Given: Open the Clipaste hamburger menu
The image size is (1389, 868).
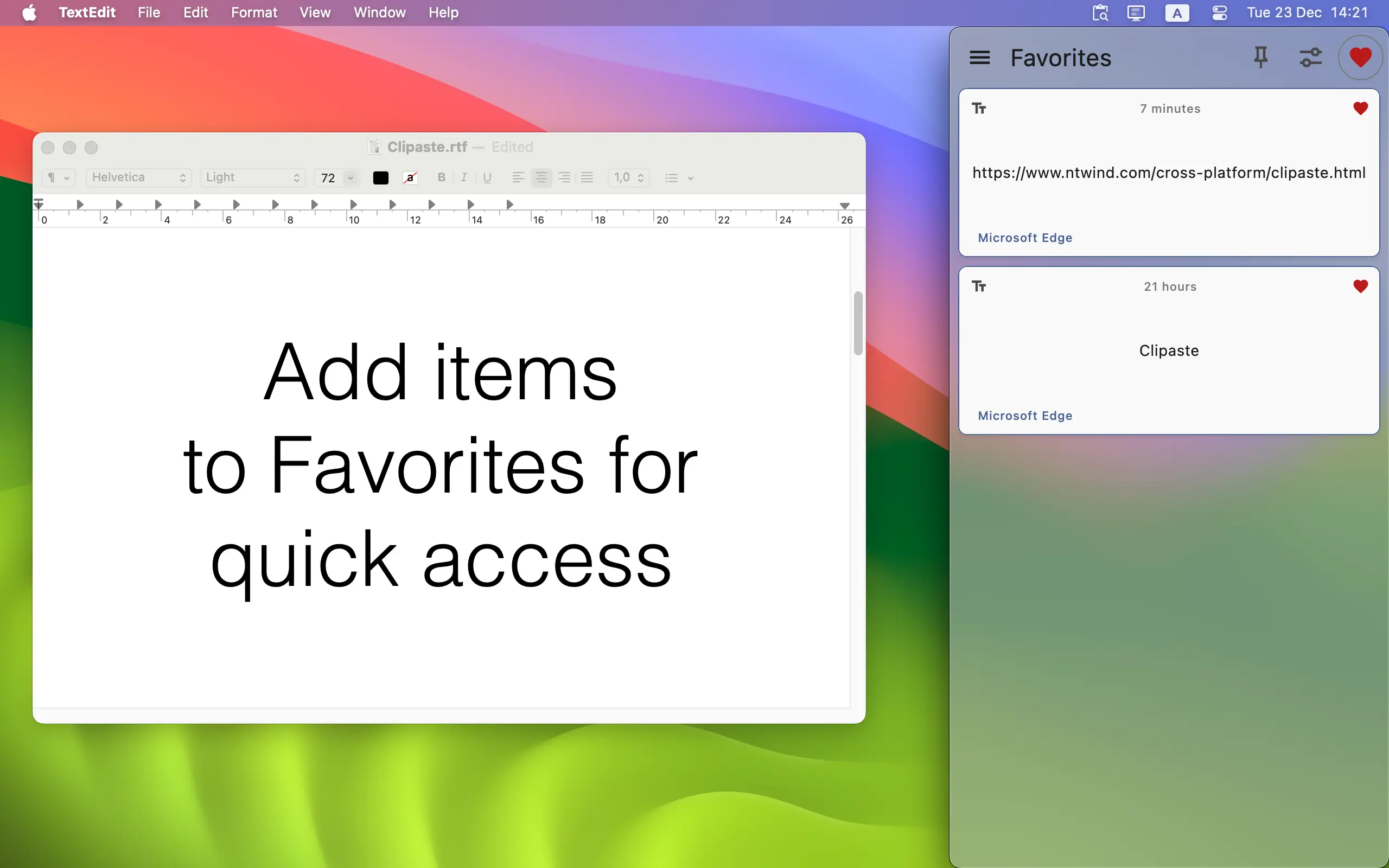Looking at the screenshot, I should pos(980,58).
